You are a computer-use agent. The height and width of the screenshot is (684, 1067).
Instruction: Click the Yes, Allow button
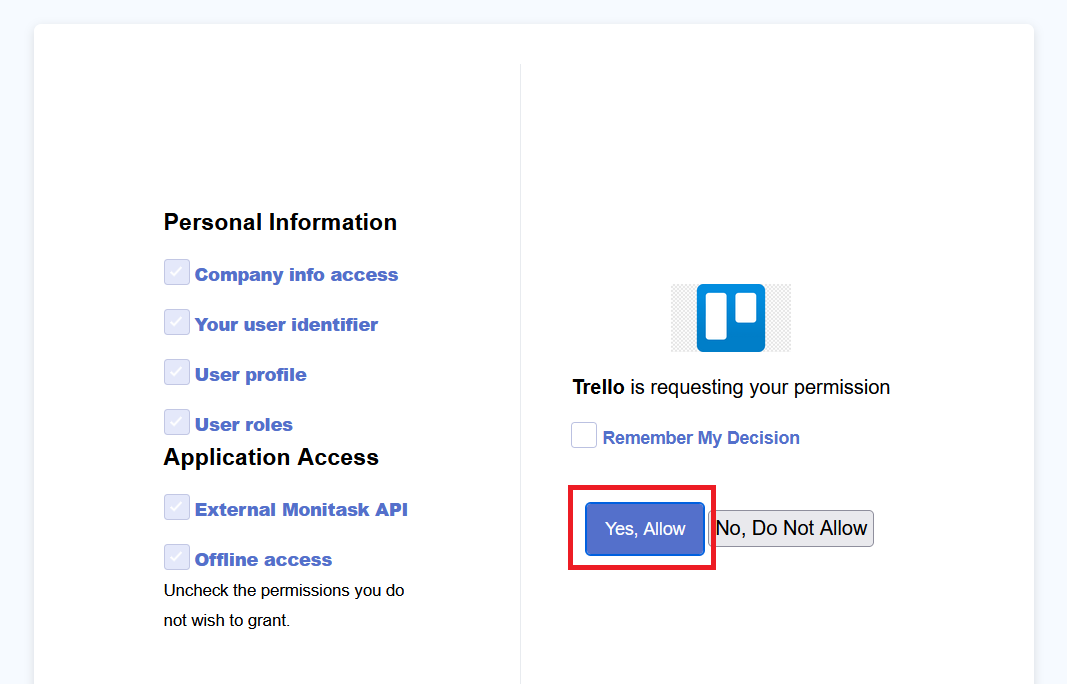(x=644, y=529)
